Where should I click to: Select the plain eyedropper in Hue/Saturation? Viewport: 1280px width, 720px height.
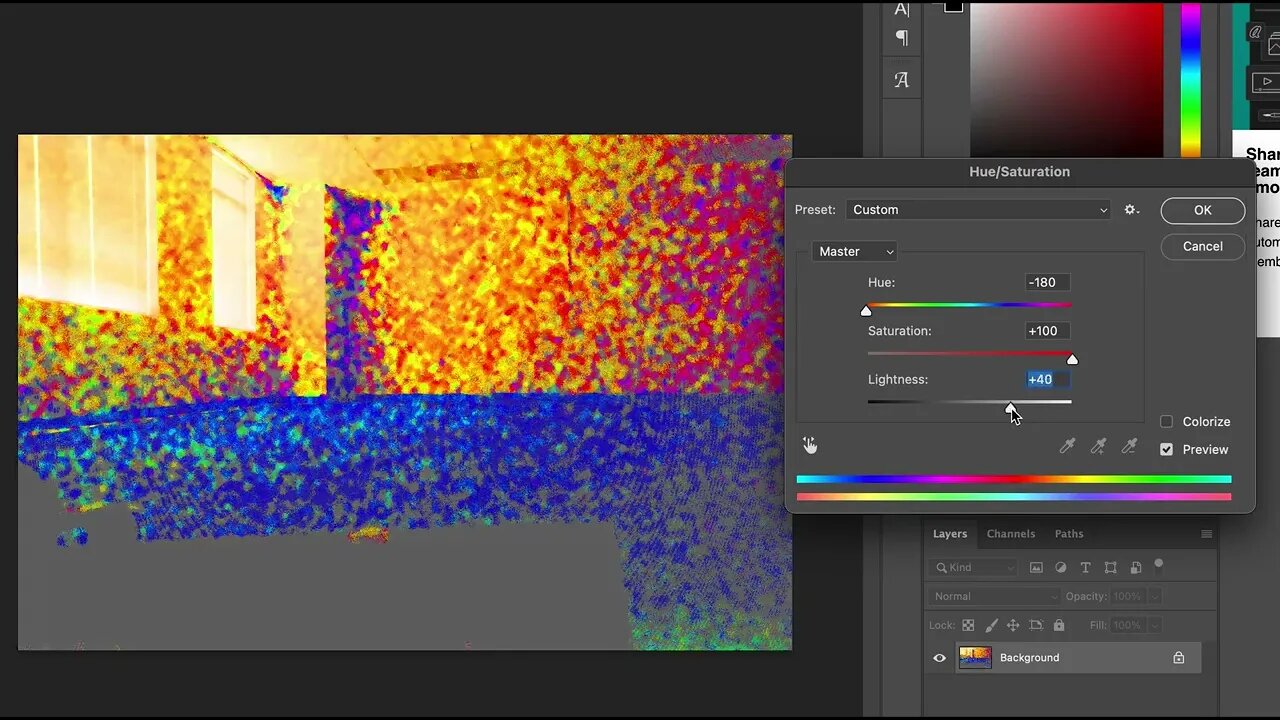[x=1067, y=446]
